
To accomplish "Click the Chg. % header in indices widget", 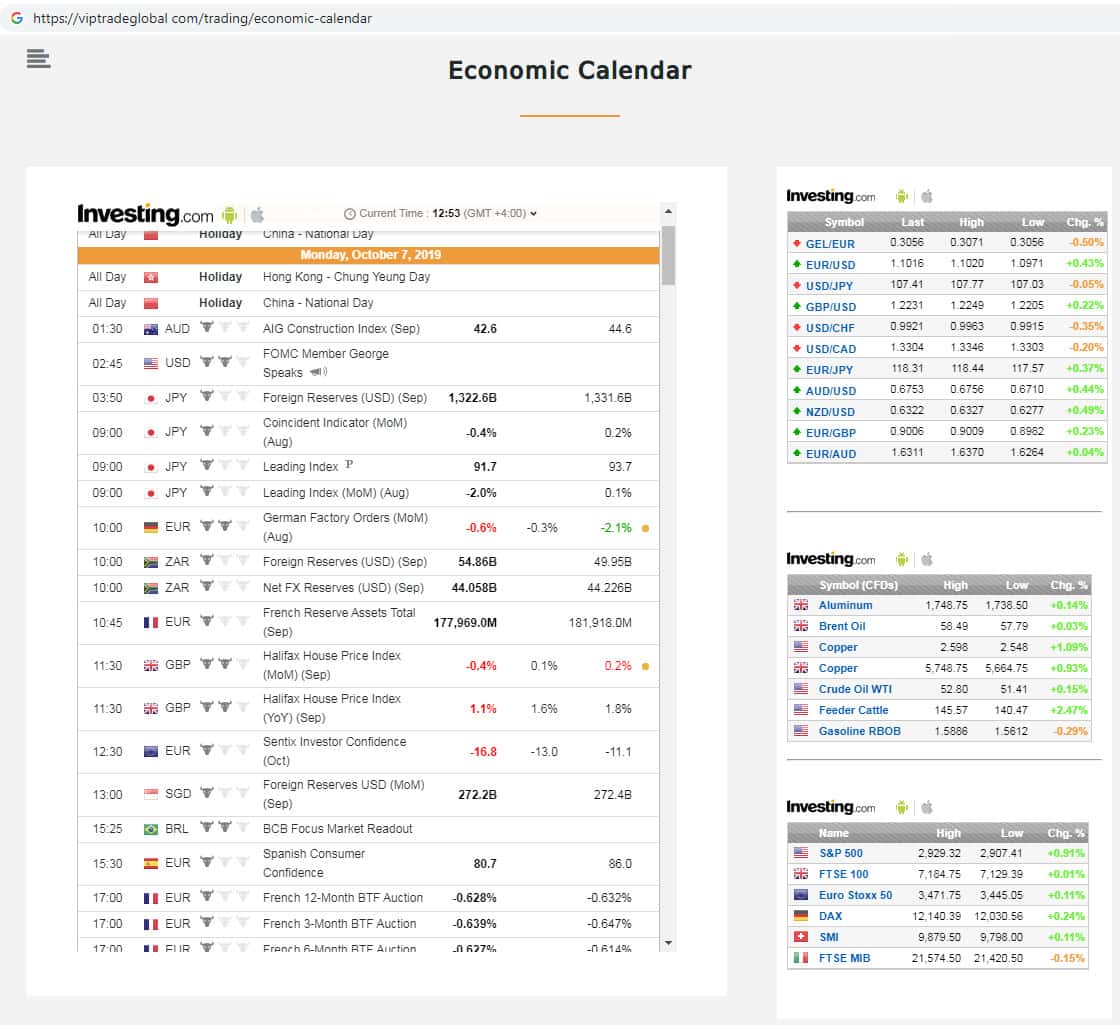I will [1066, 833].
